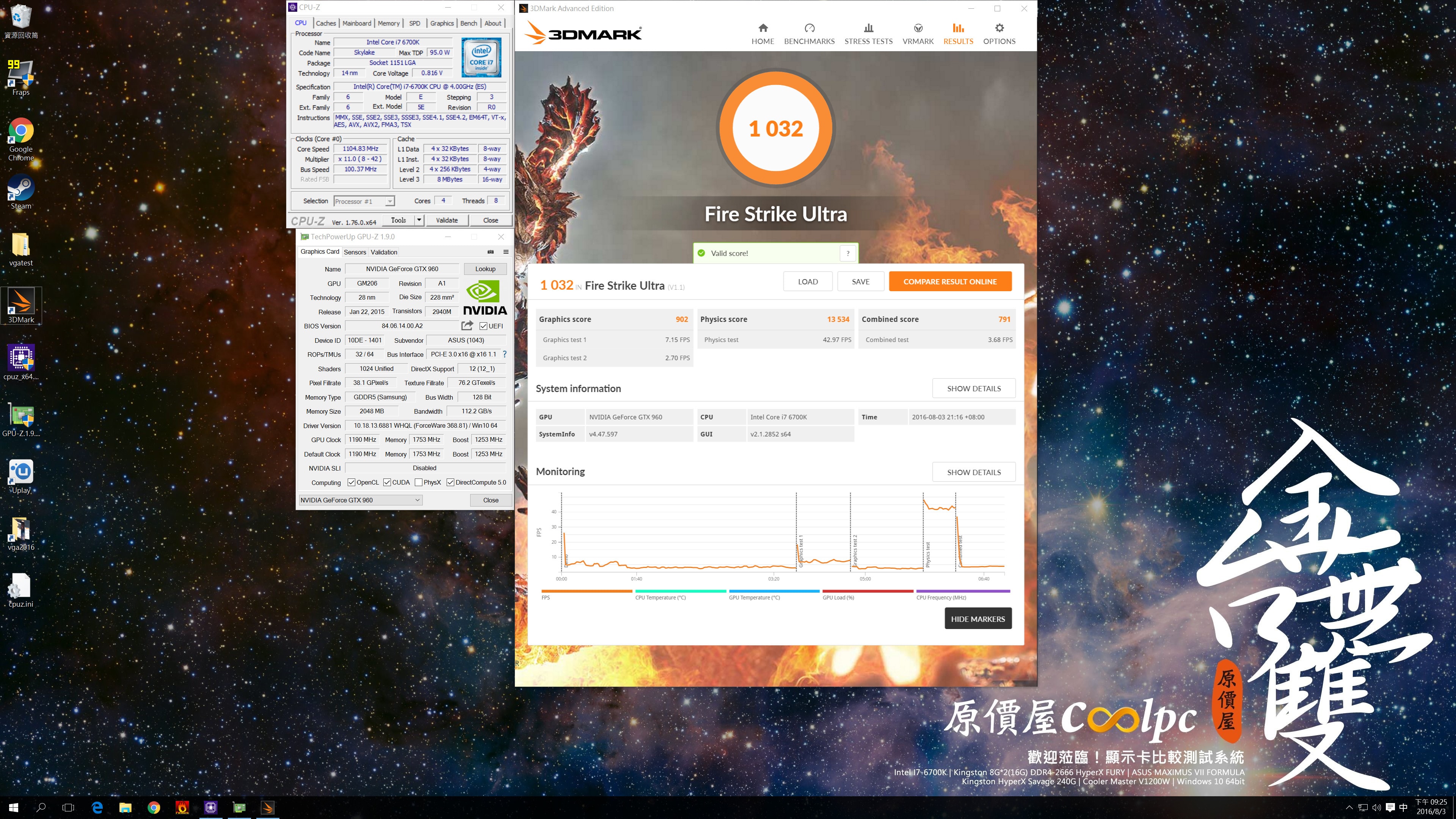Switch to Sensors tab in GPU-Z
The image size is (1456, 819).
click(x=355, y=252)
